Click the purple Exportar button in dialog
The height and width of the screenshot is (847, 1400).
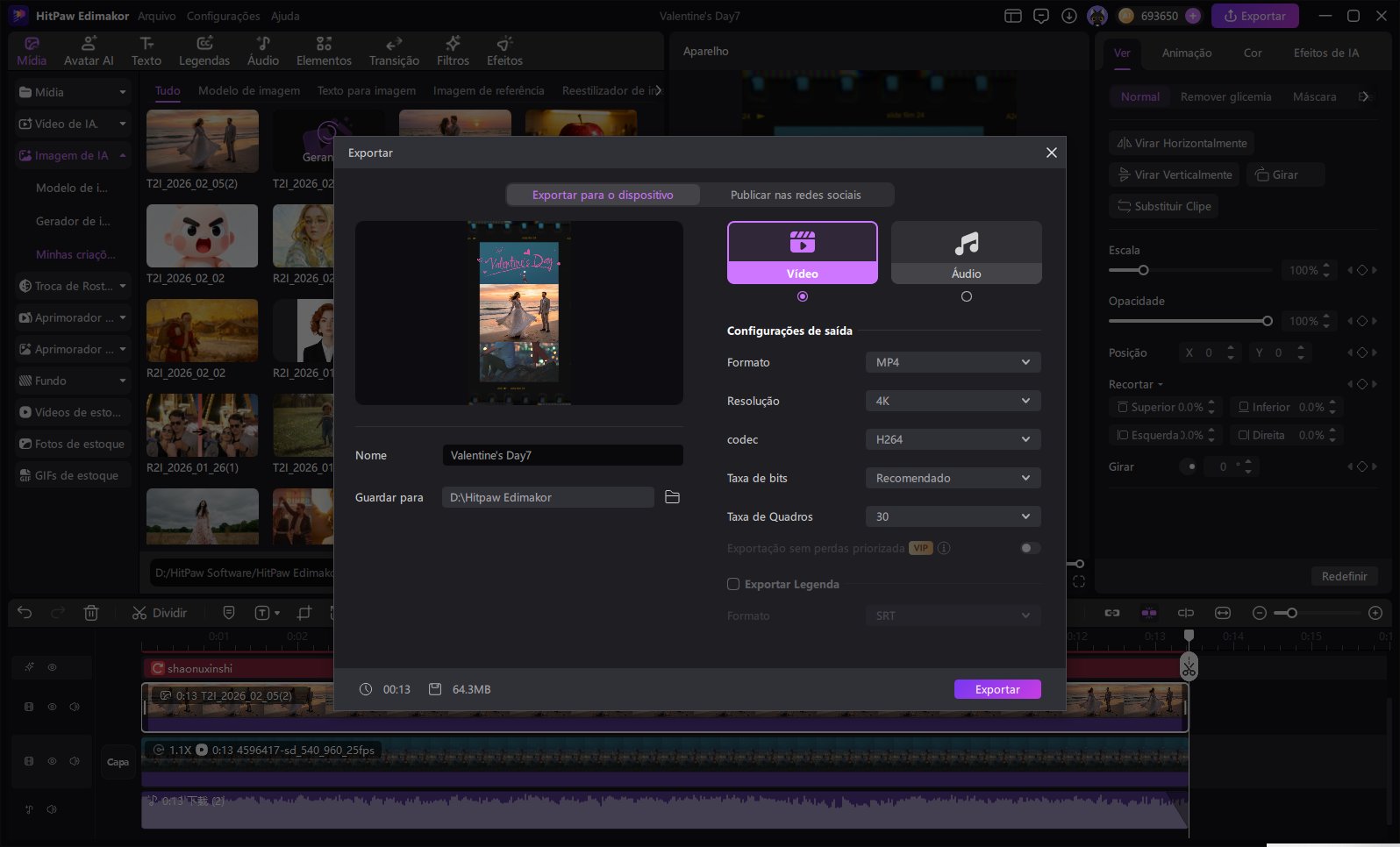click(997, 689)
